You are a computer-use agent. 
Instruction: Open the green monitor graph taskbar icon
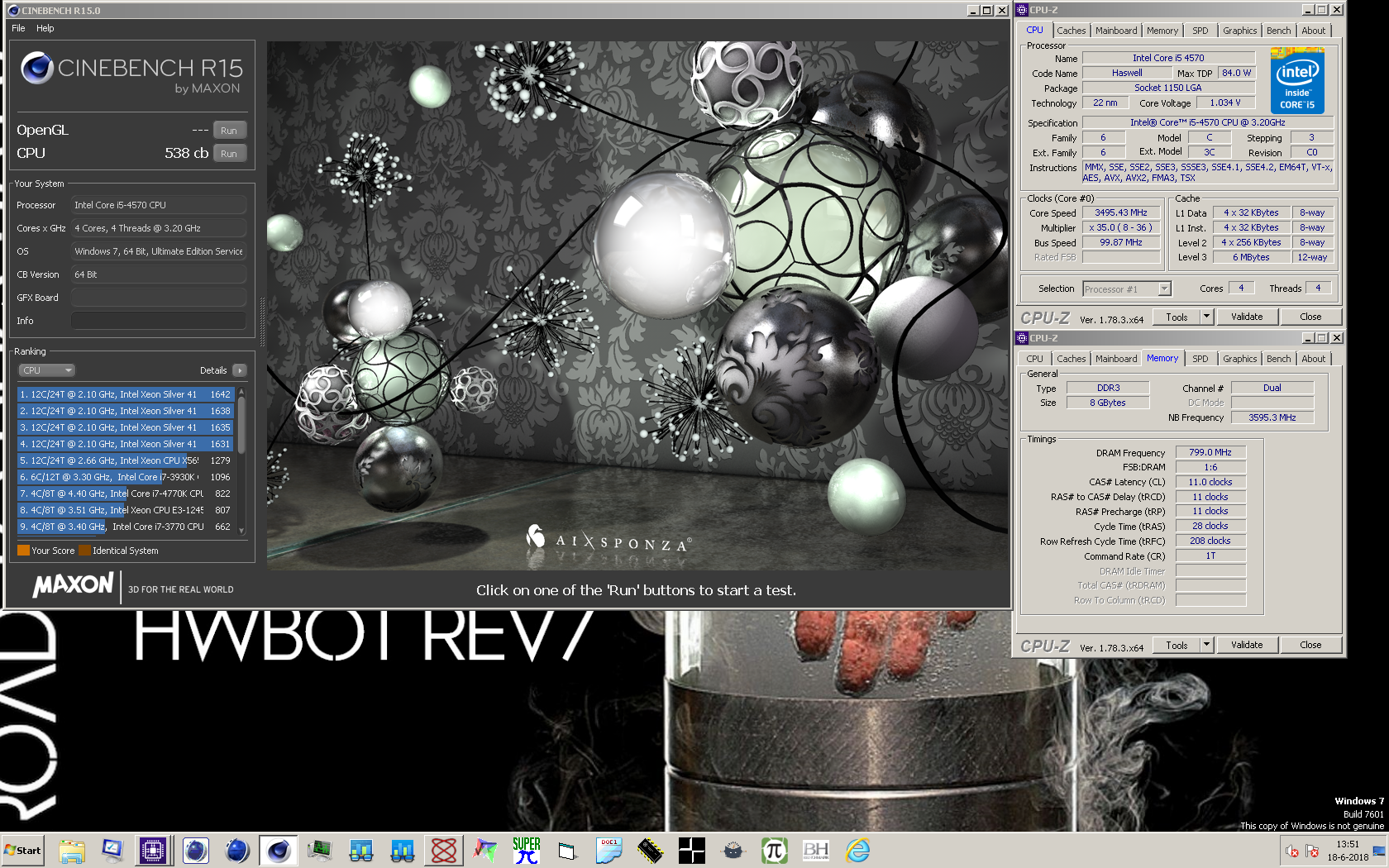click(x=320, y=850)
